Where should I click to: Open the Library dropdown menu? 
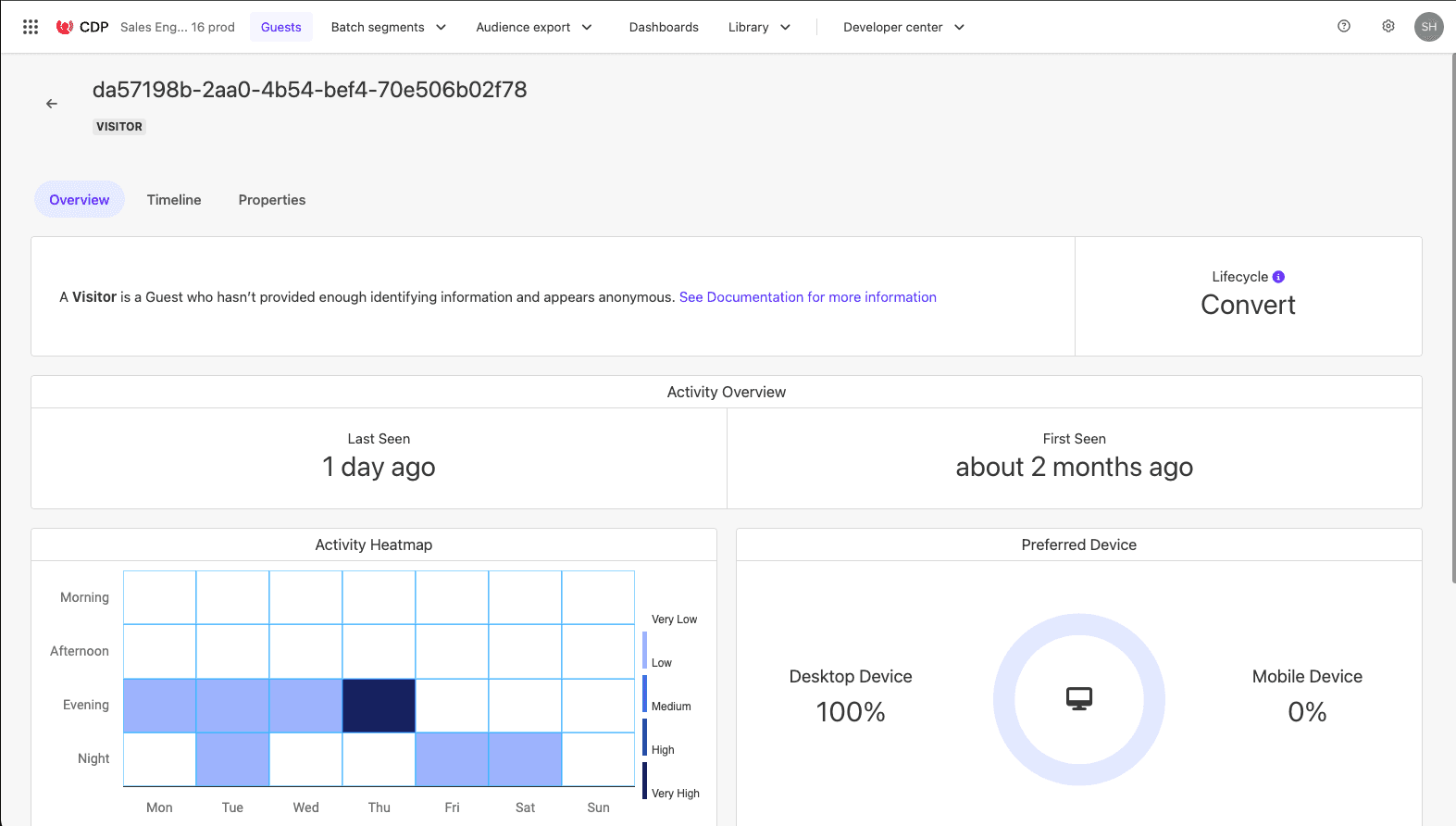tap(759, 27)
